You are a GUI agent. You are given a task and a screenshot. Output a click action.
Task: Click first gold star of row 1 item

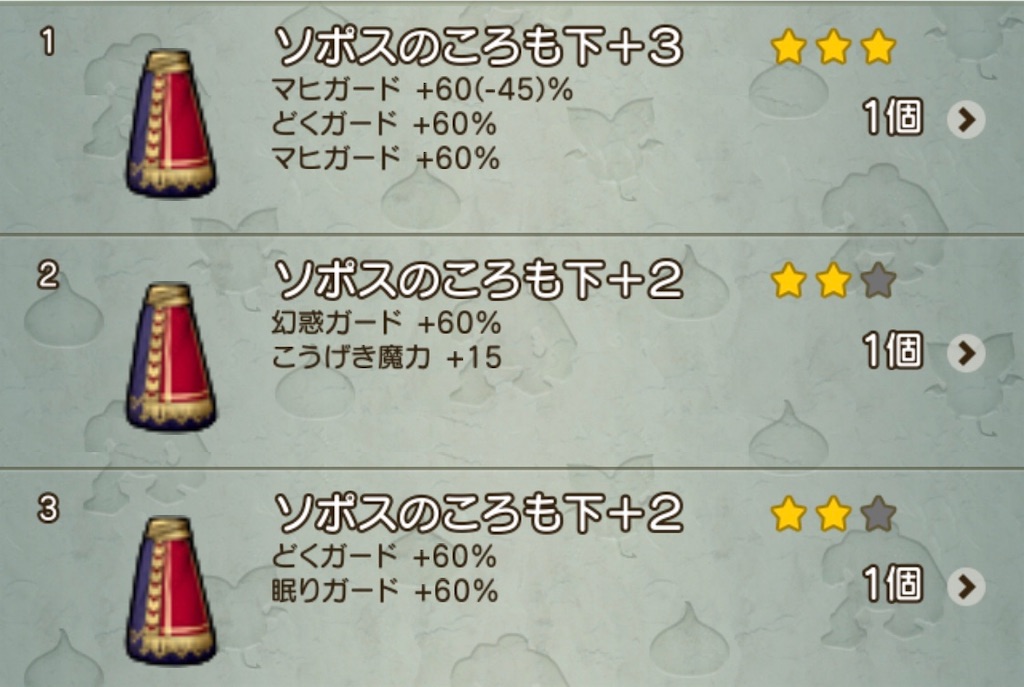coord(788,48)
